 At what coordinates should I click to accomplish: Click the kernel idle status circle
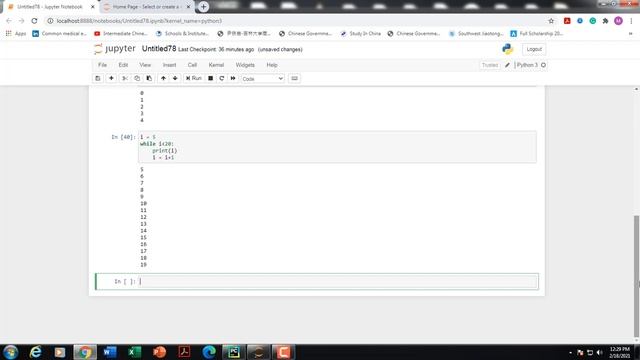coord(543,65)
